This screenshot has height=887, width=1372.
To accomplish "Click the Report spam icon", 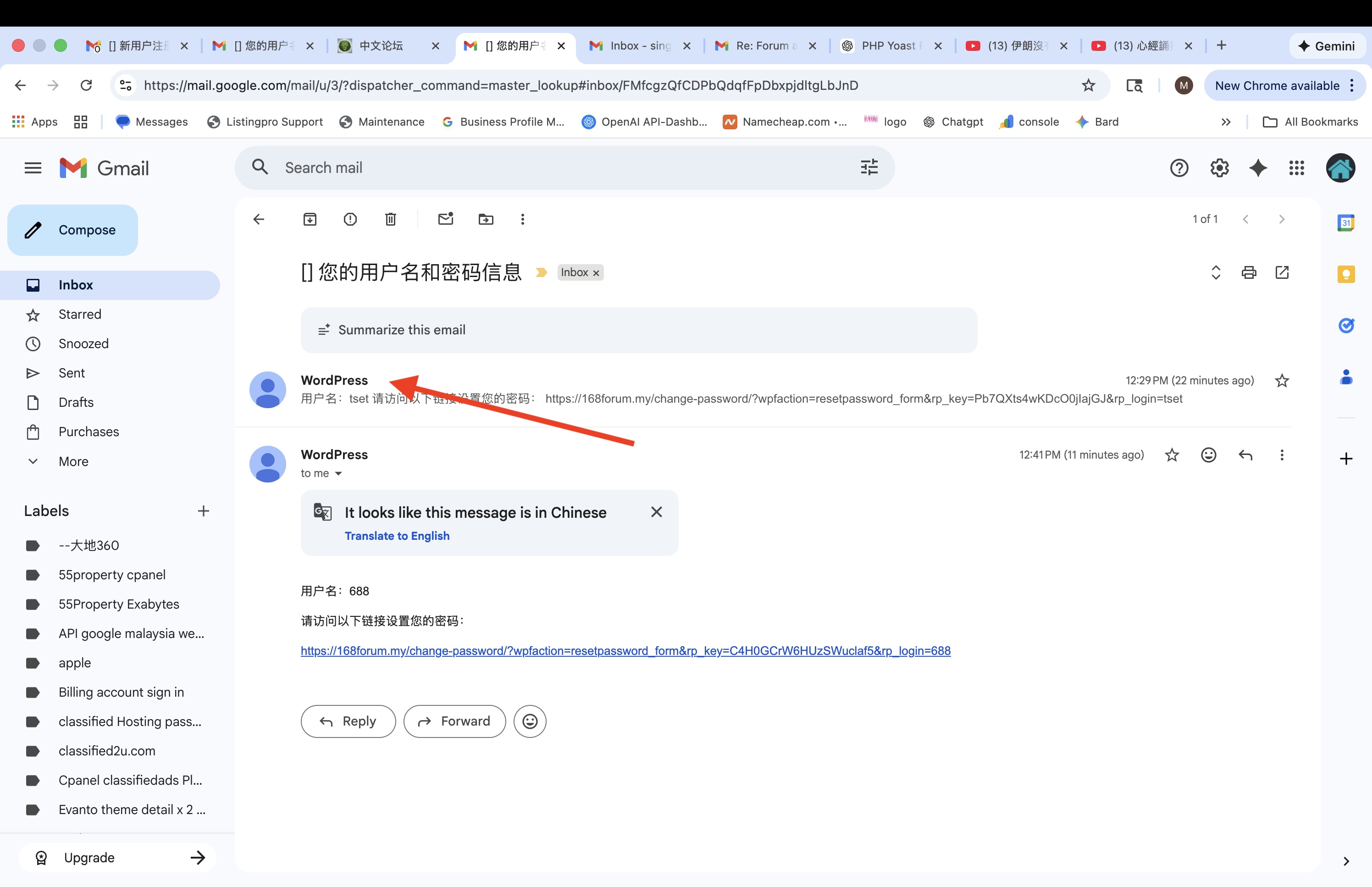I will (350, 219).
